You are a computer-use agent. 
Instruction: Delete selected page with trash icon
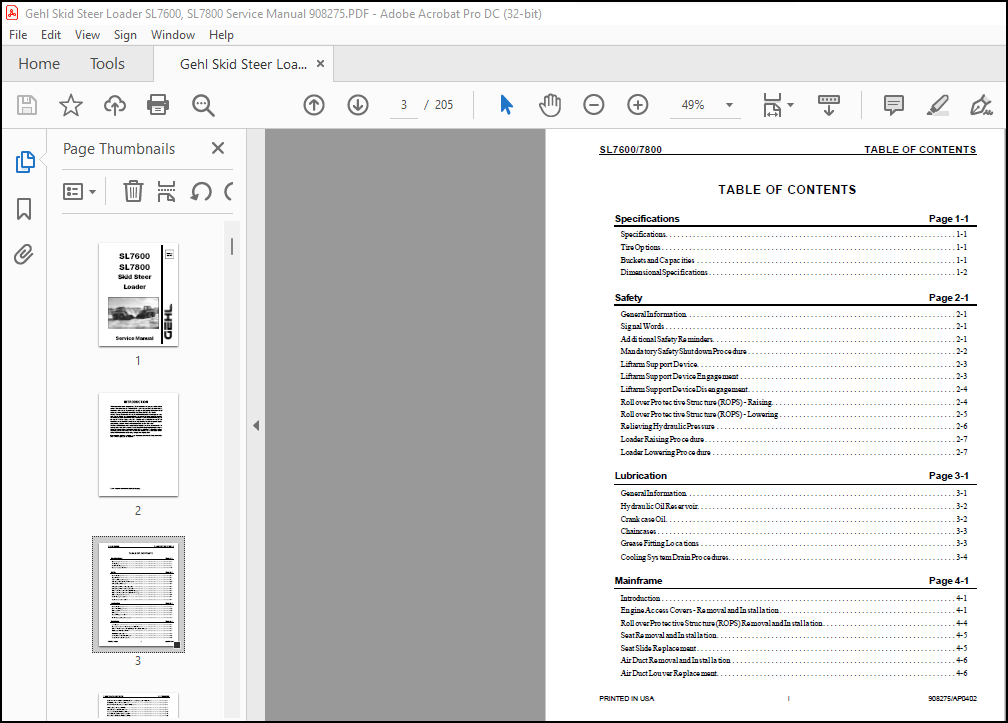(x=133, y=191)
